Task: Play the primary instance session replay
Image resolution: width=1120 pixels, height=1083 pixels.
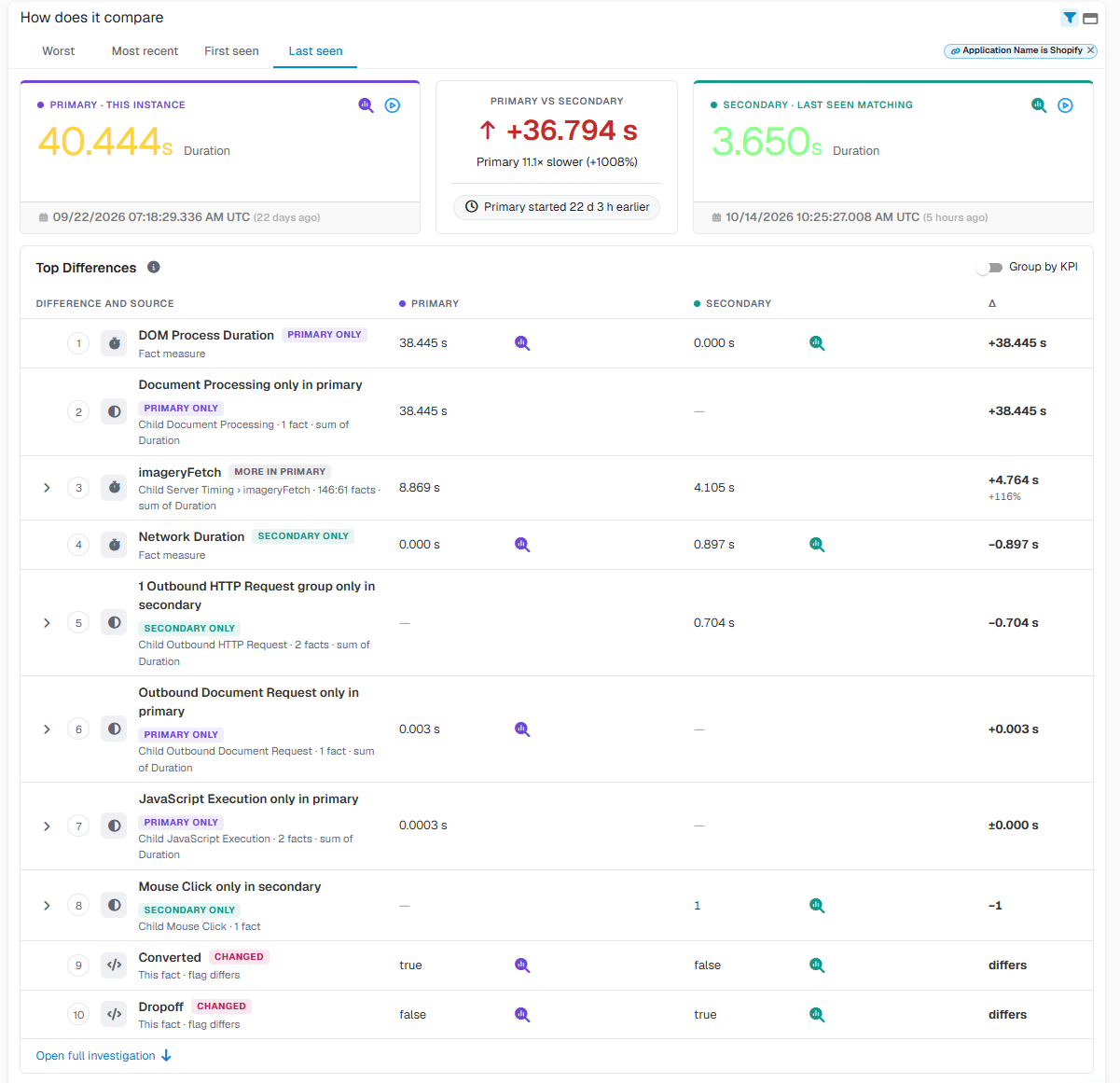Action: pos(393,105)
